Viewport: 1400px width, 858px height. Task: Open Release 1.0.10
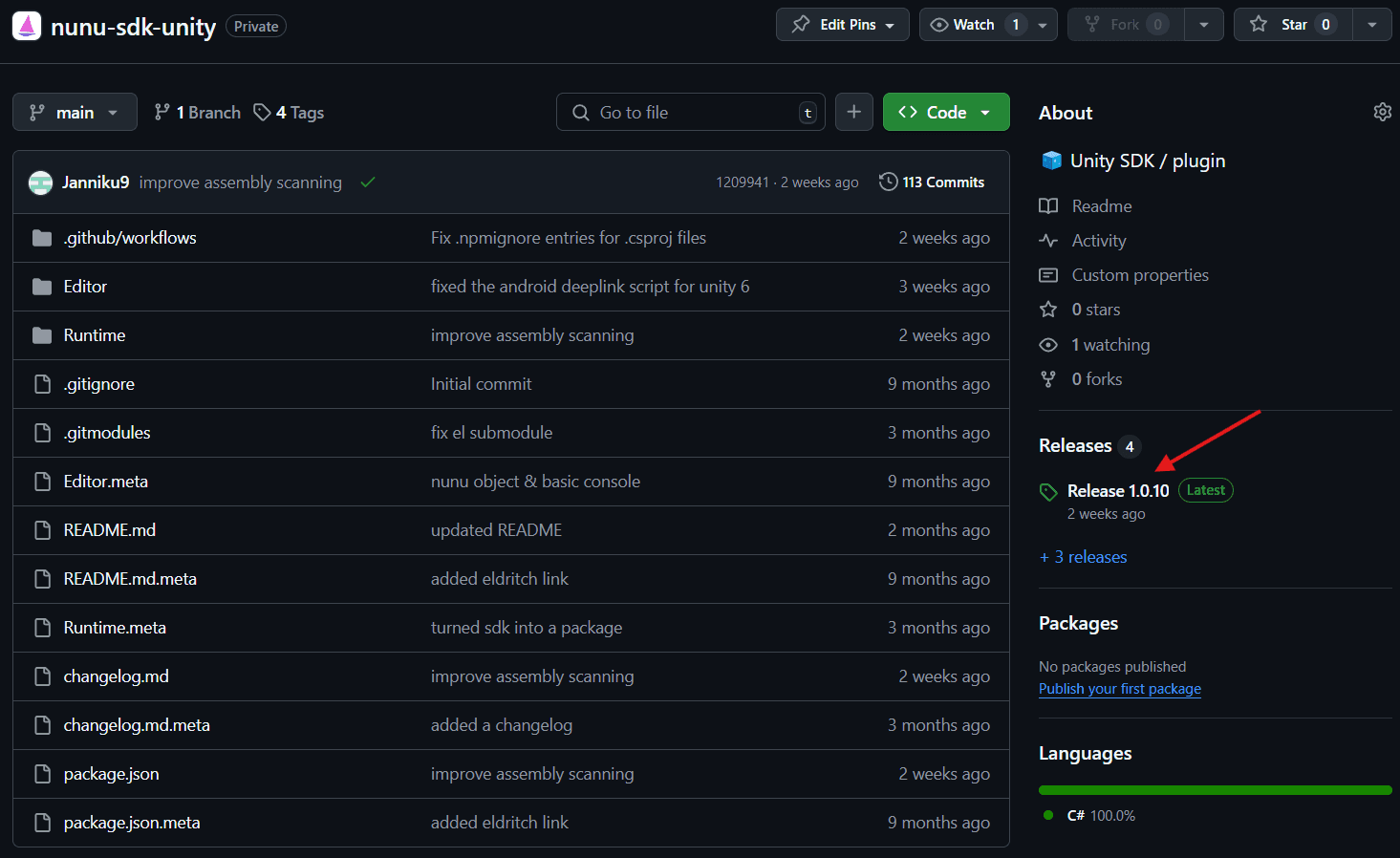1118,491
